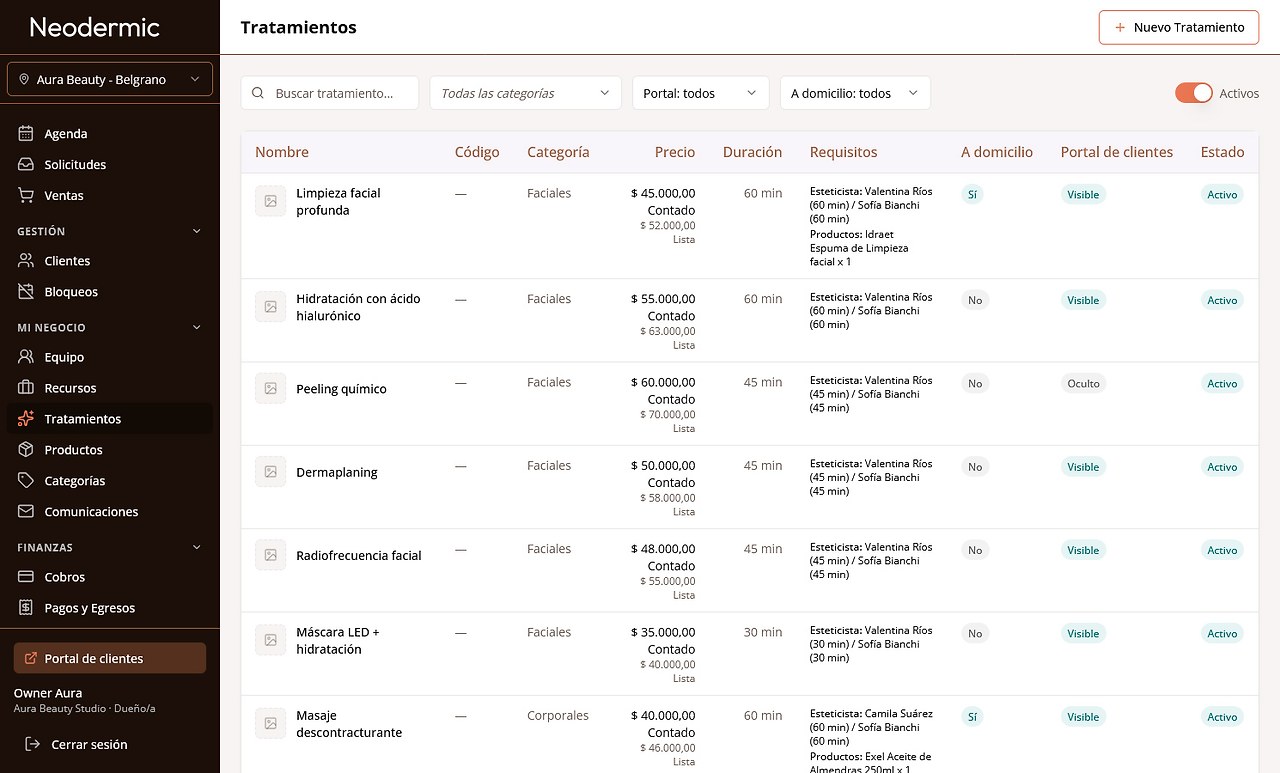The height and width of the screenshot is (773, 1280).
Task: Select the Dermaplaning treatment name
Action: tap(337, 472)
